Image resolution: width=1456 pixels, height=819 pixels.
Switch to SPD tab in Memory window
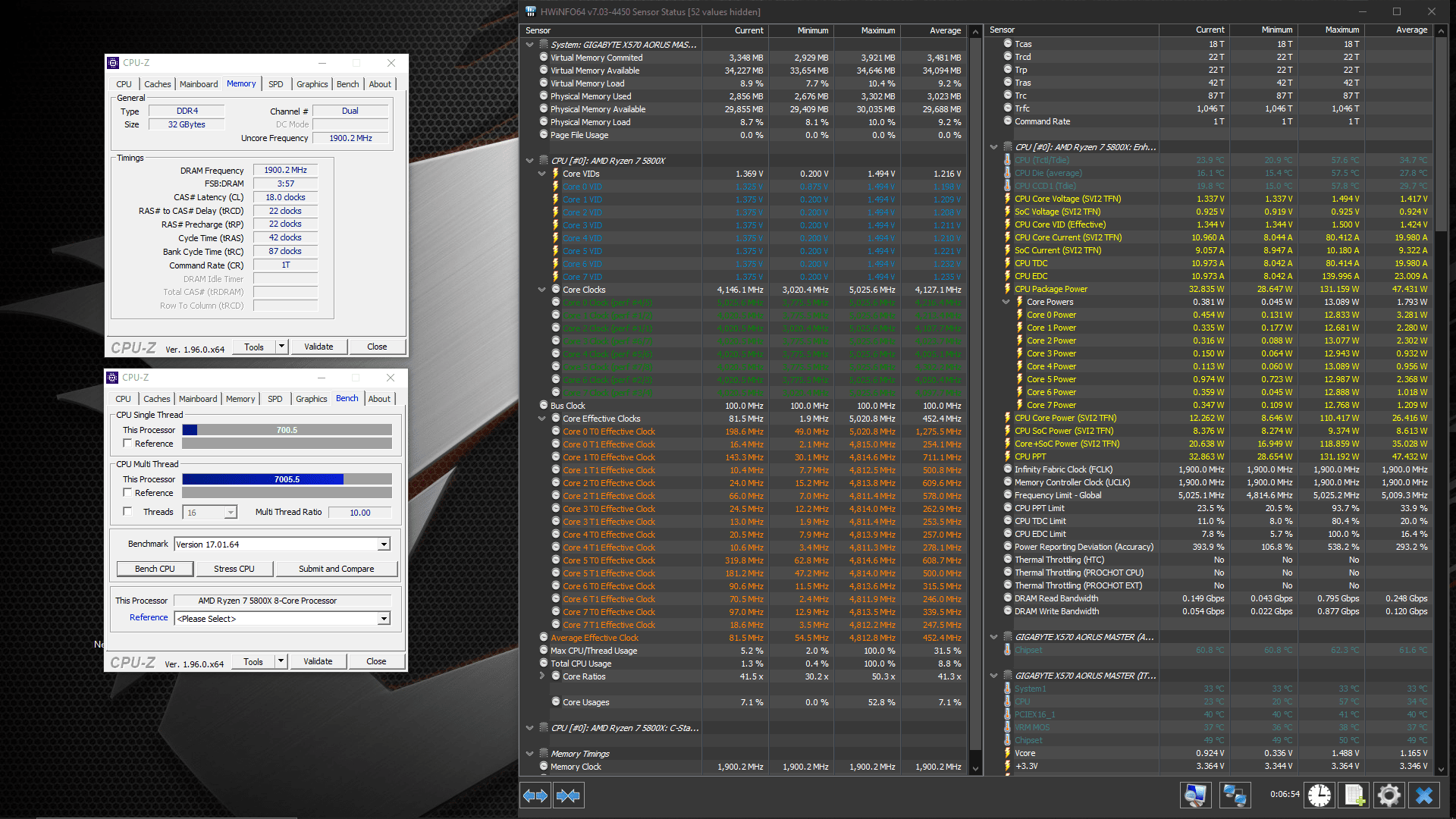275,84
